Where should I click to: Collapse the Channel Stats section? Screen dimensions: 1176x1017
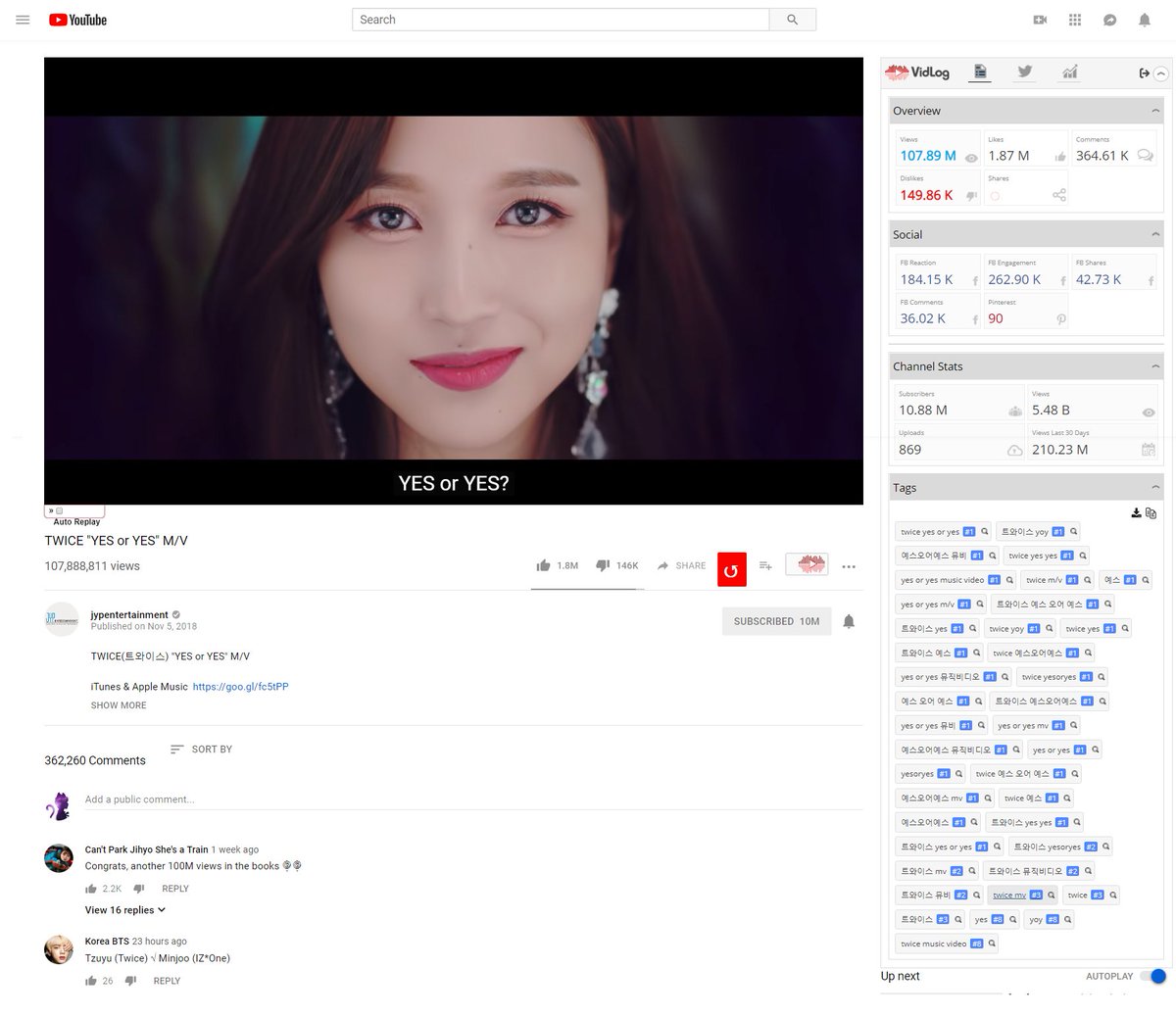point(1155,366)
